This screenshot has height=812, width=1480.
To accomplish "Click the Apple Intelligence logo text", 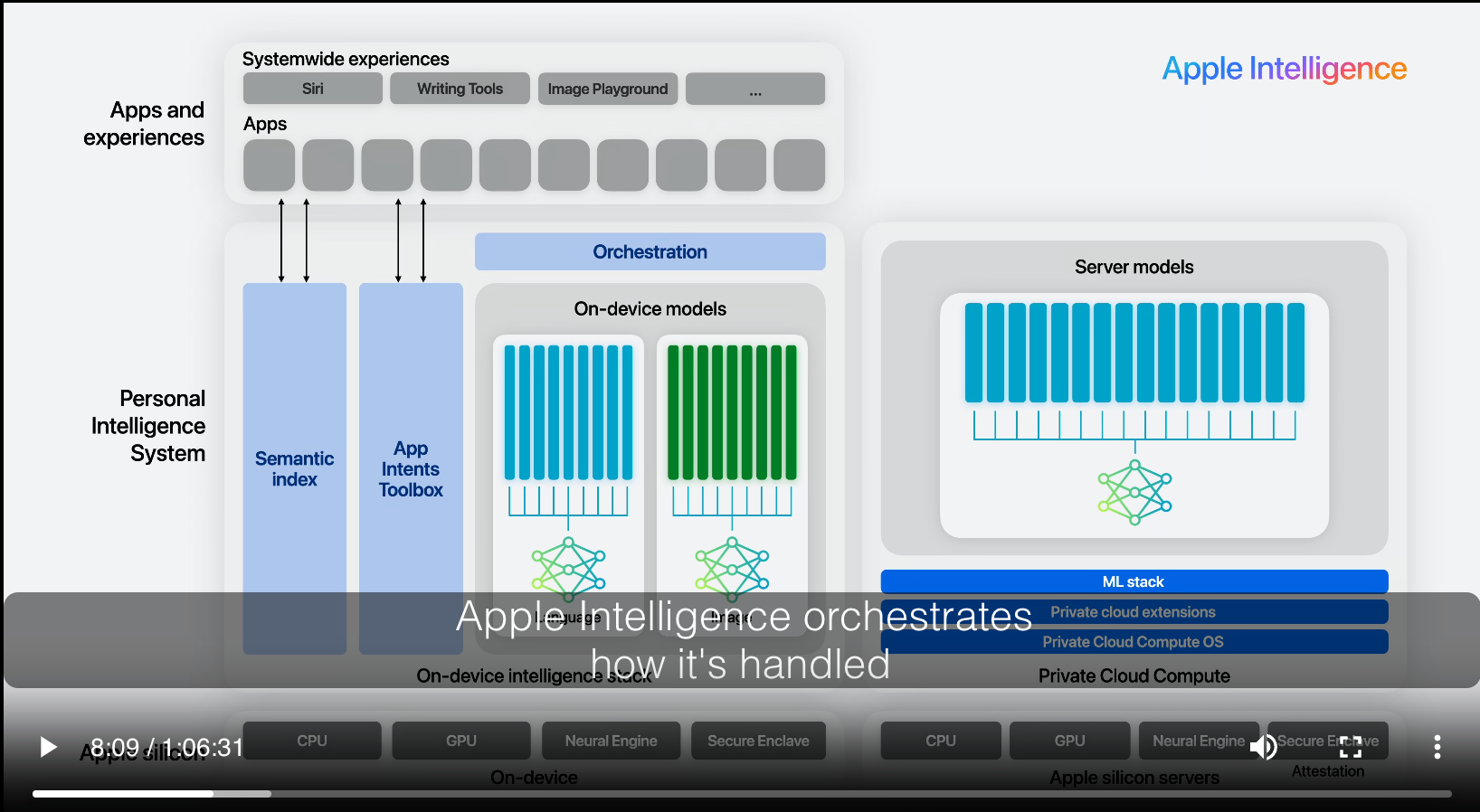I will 1284,69.
